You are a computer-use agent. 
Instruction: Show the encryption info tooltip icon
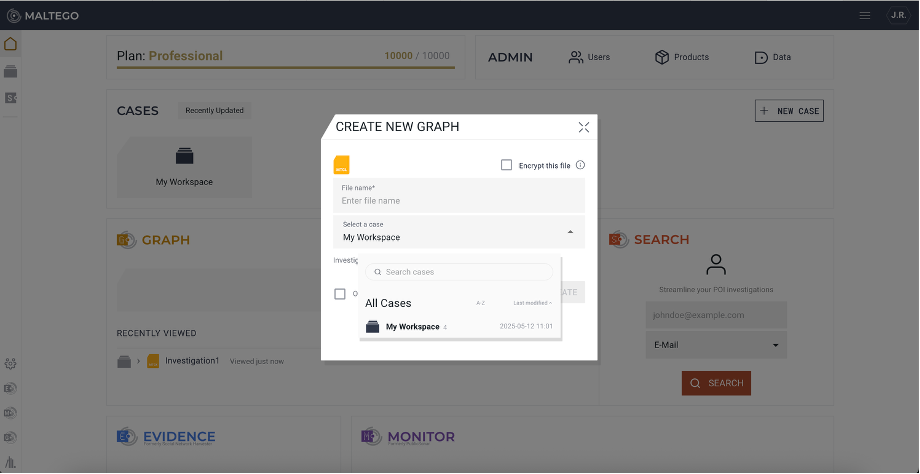pyautogui.click(x=580, y=165)
